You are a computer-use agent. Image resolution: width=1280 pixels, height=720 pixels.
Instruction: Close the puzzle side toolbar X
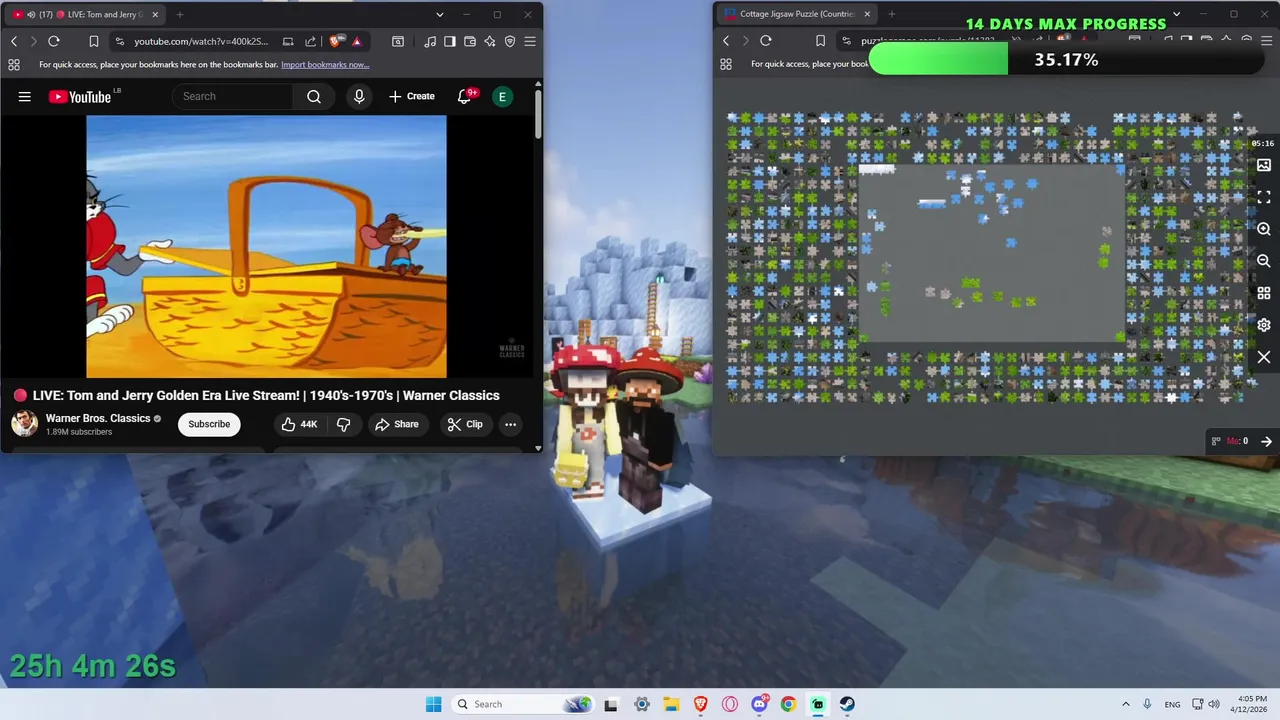(x=1264, y=357)
